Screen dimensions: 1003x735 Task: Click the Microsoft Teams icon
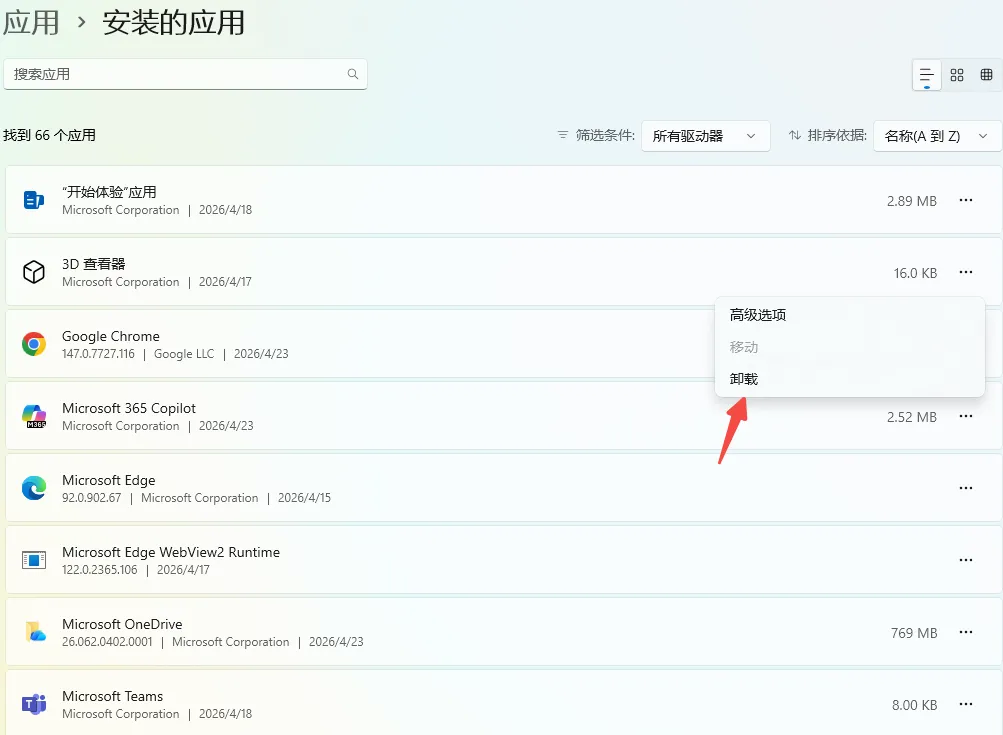[34, 704]
